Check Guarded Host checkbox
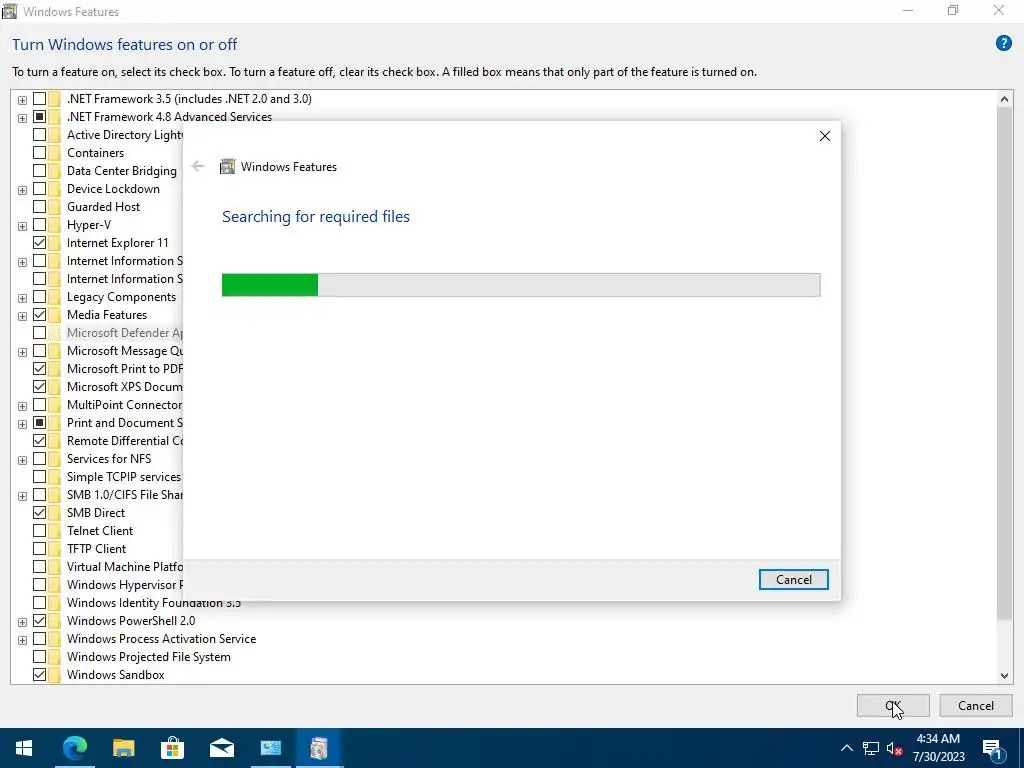 [x=40, y=207]
